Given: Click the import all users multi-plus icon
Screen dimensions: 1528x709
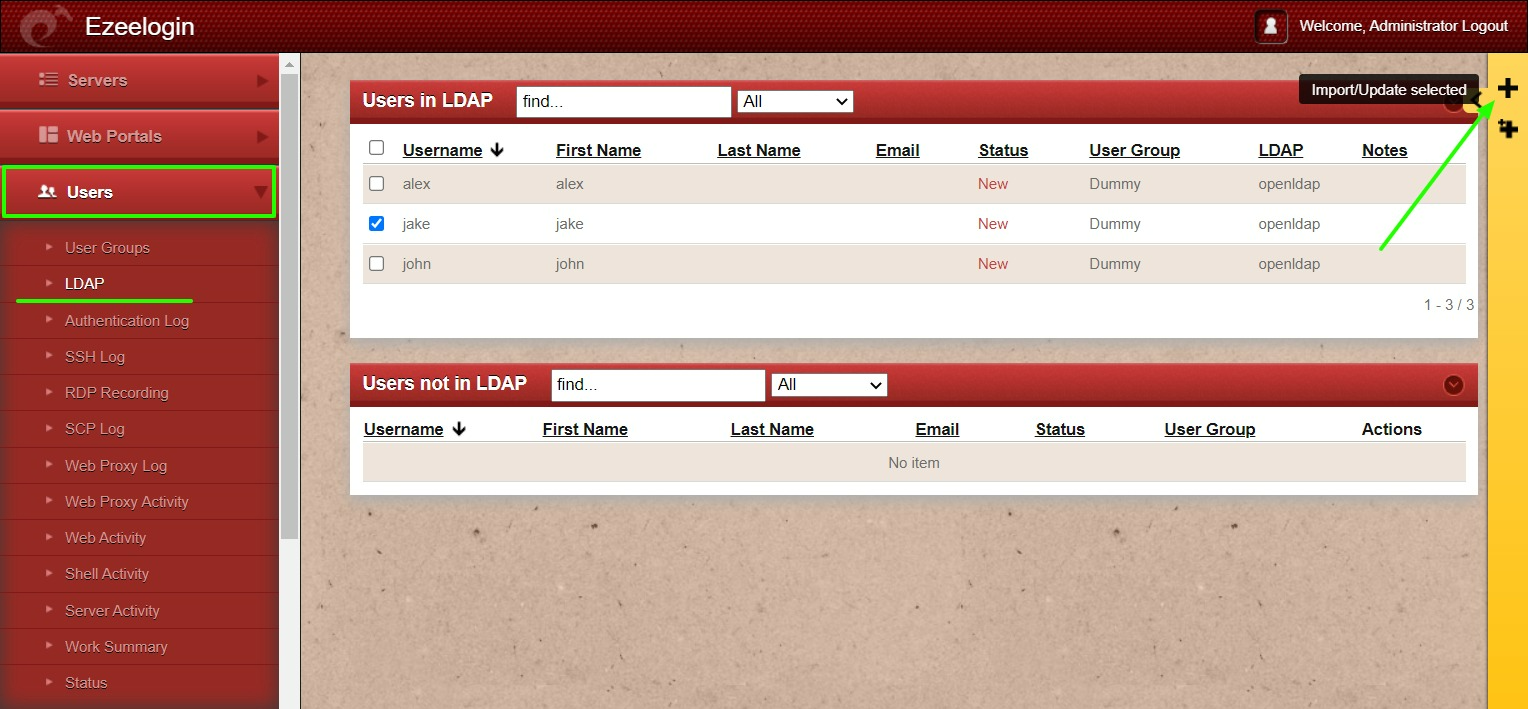Looking at the screenshot, I should click(1507, 128).
